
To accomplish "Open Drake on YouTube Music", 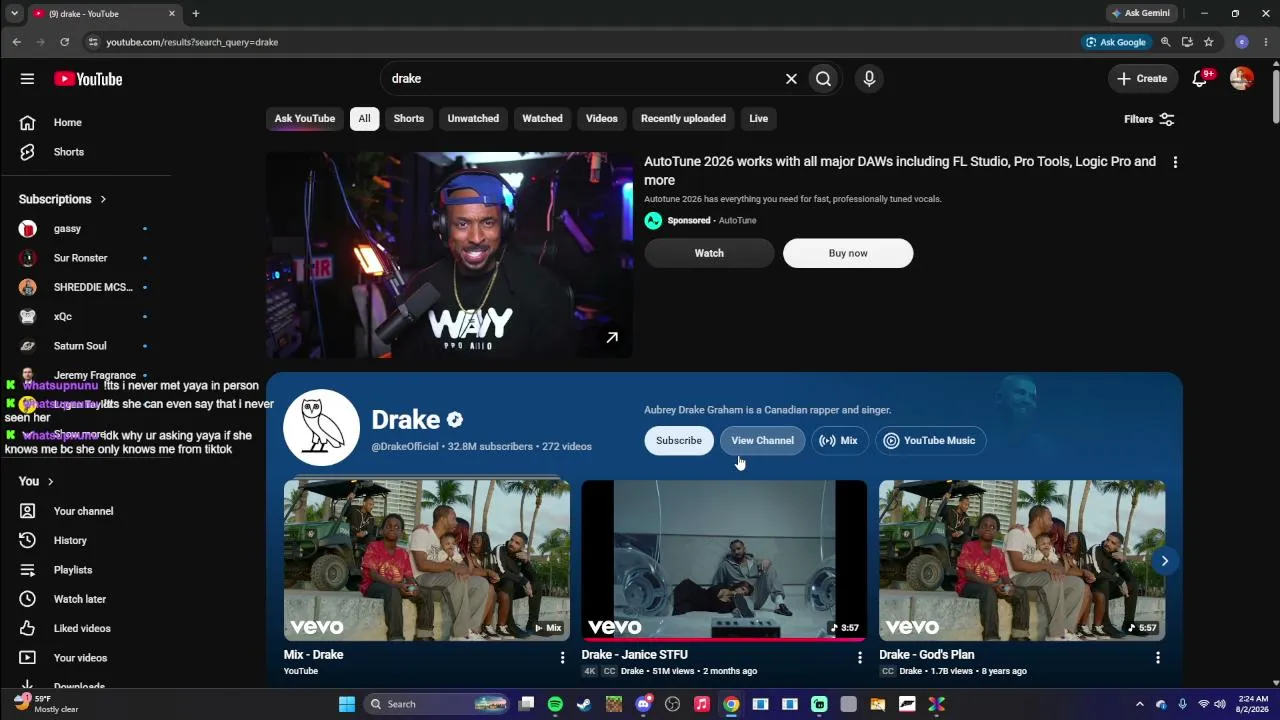I will tap(930, 441).
